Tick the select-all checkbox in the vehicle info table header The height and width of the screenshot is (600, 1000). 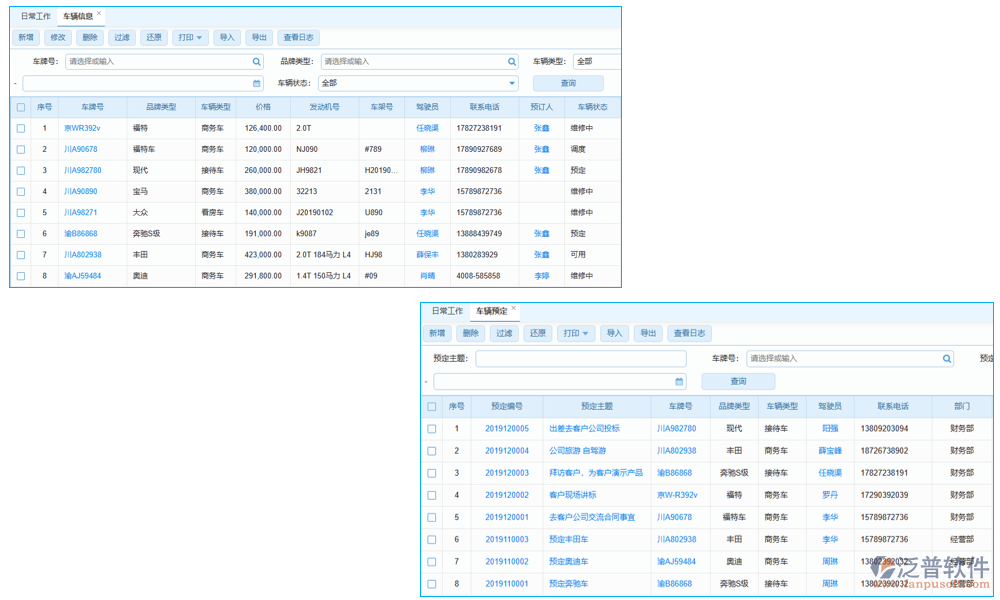[x=21, y=107]
